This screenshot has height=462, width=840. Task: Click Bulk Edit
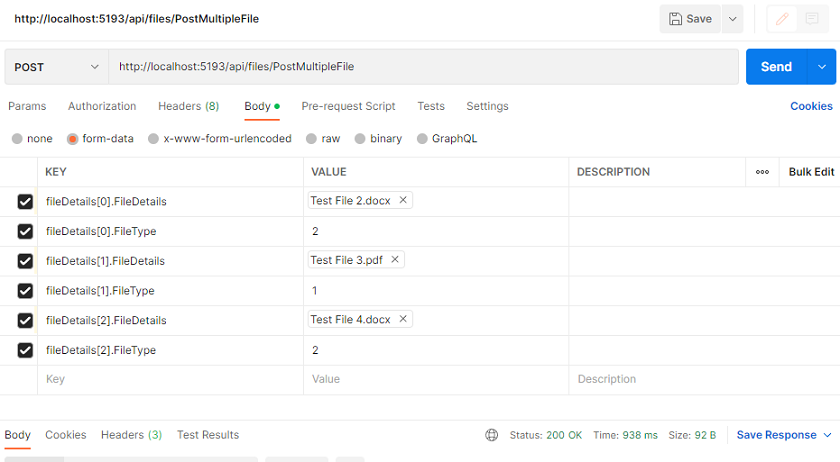pyautogui.click(x=811, y=172)
